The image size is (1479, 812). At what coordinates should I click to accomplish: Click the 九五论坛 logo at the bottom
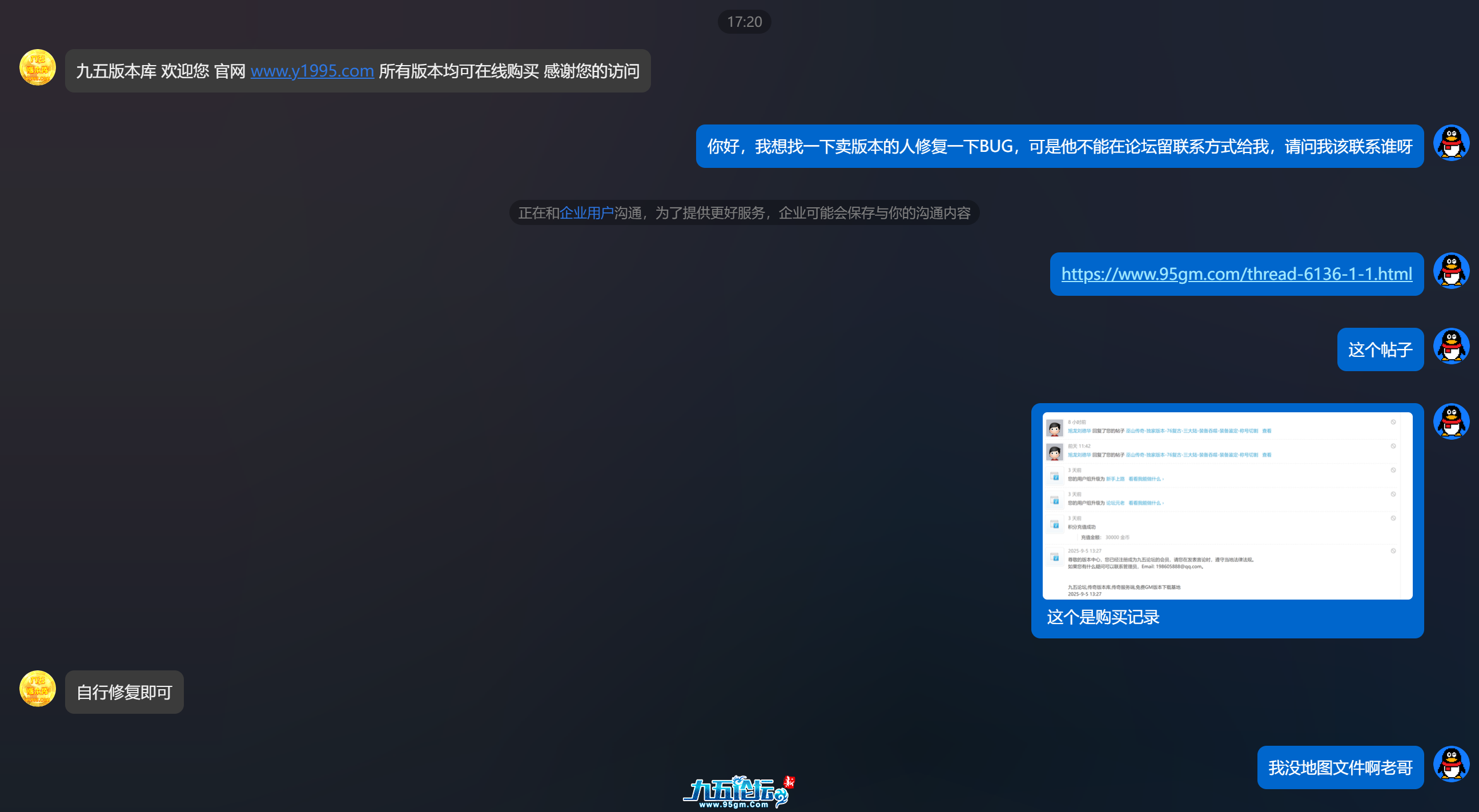pyautogui.click(x=738, y=792)
